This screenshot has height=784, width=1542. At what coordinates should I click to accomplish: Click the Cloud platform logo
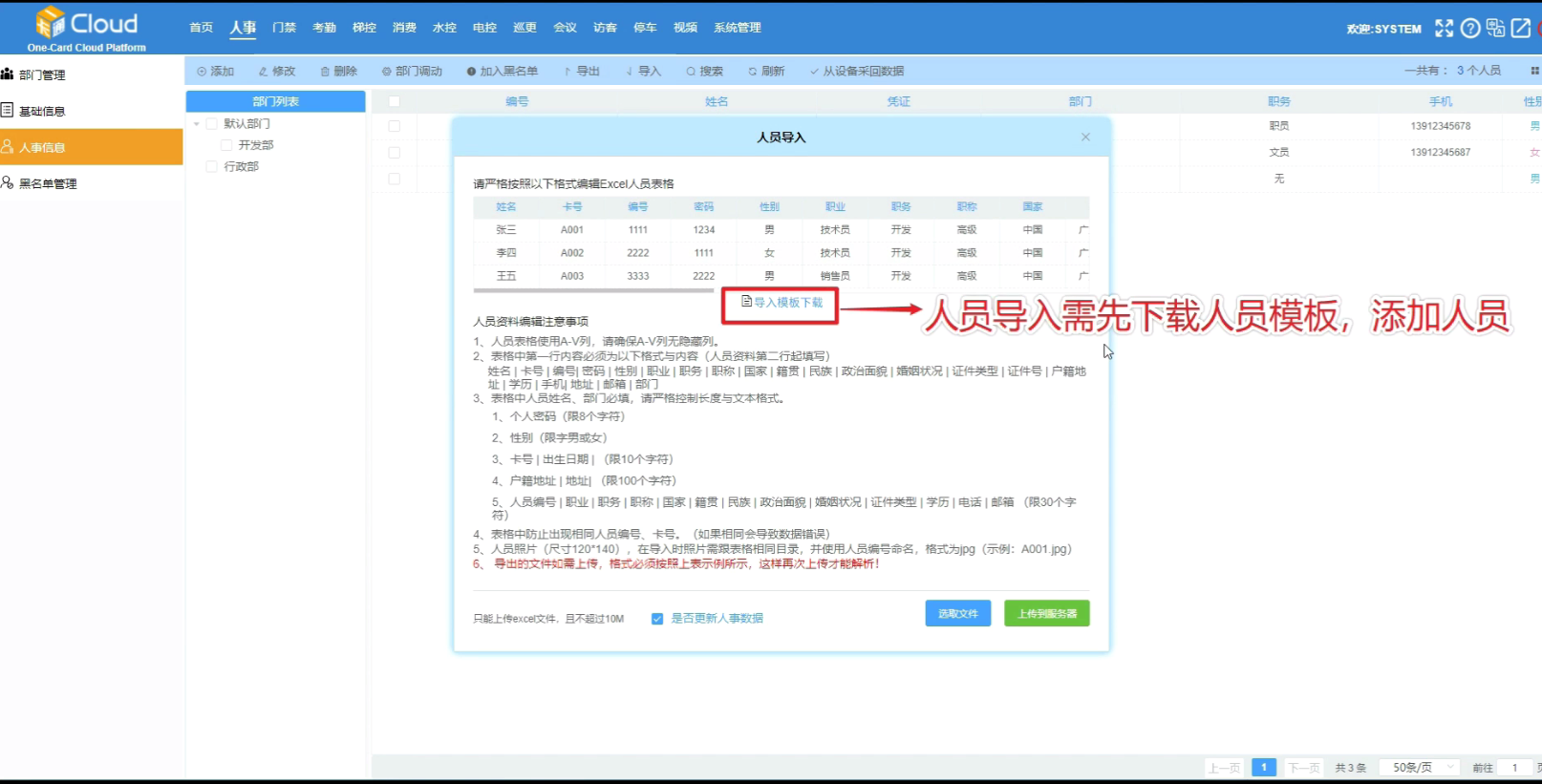[87, 28]
